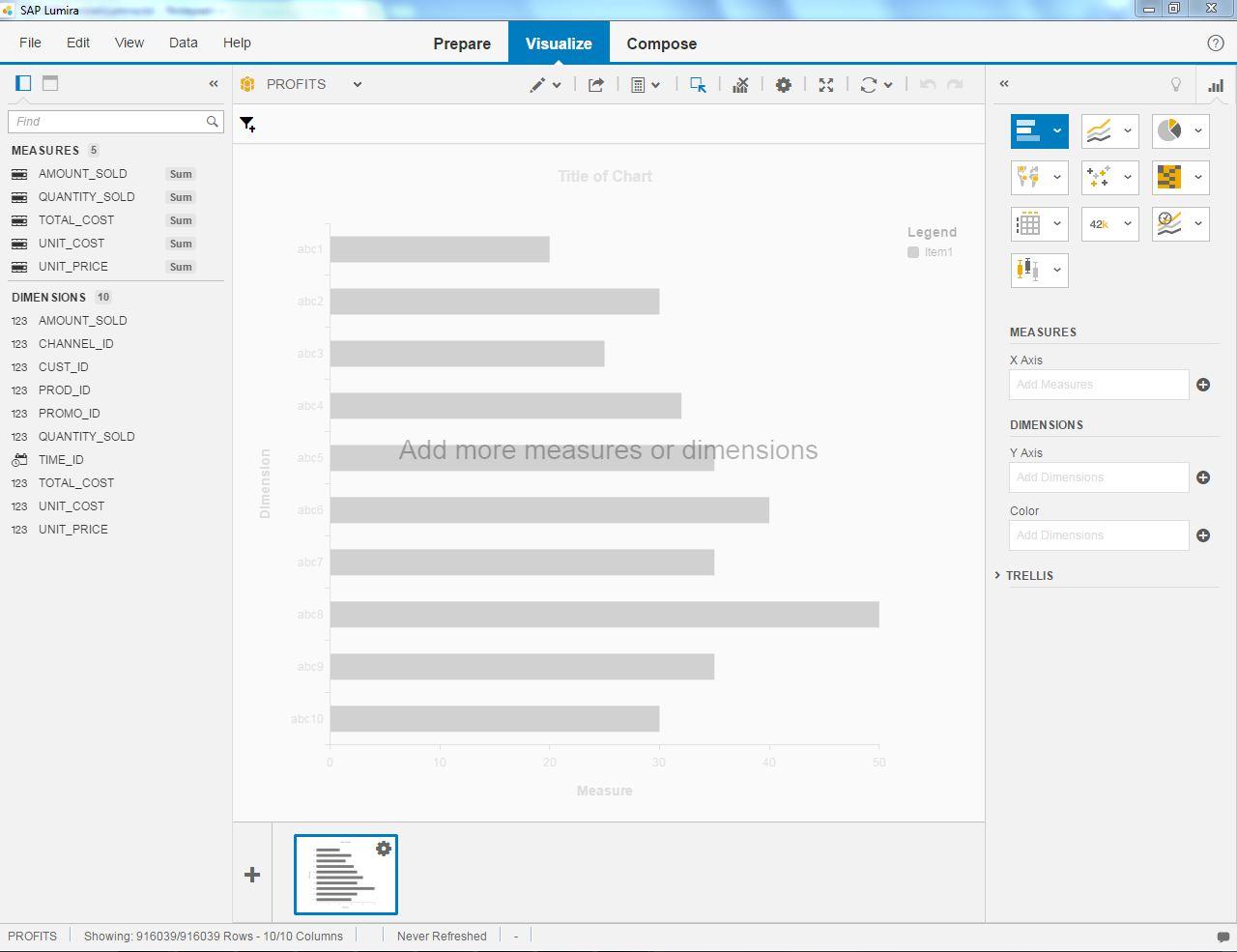Click the Color Add Dimensions field
The width and height of the screenshot is (1237, 952).
tap(1099, 535)
